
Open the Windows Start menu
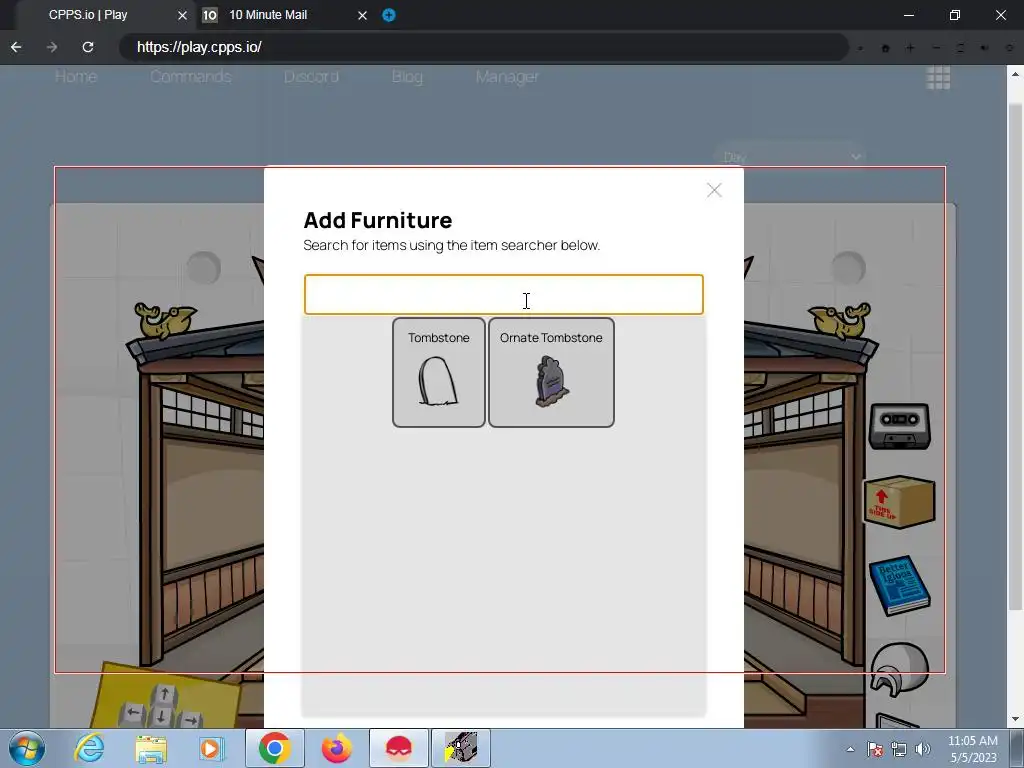27,748
